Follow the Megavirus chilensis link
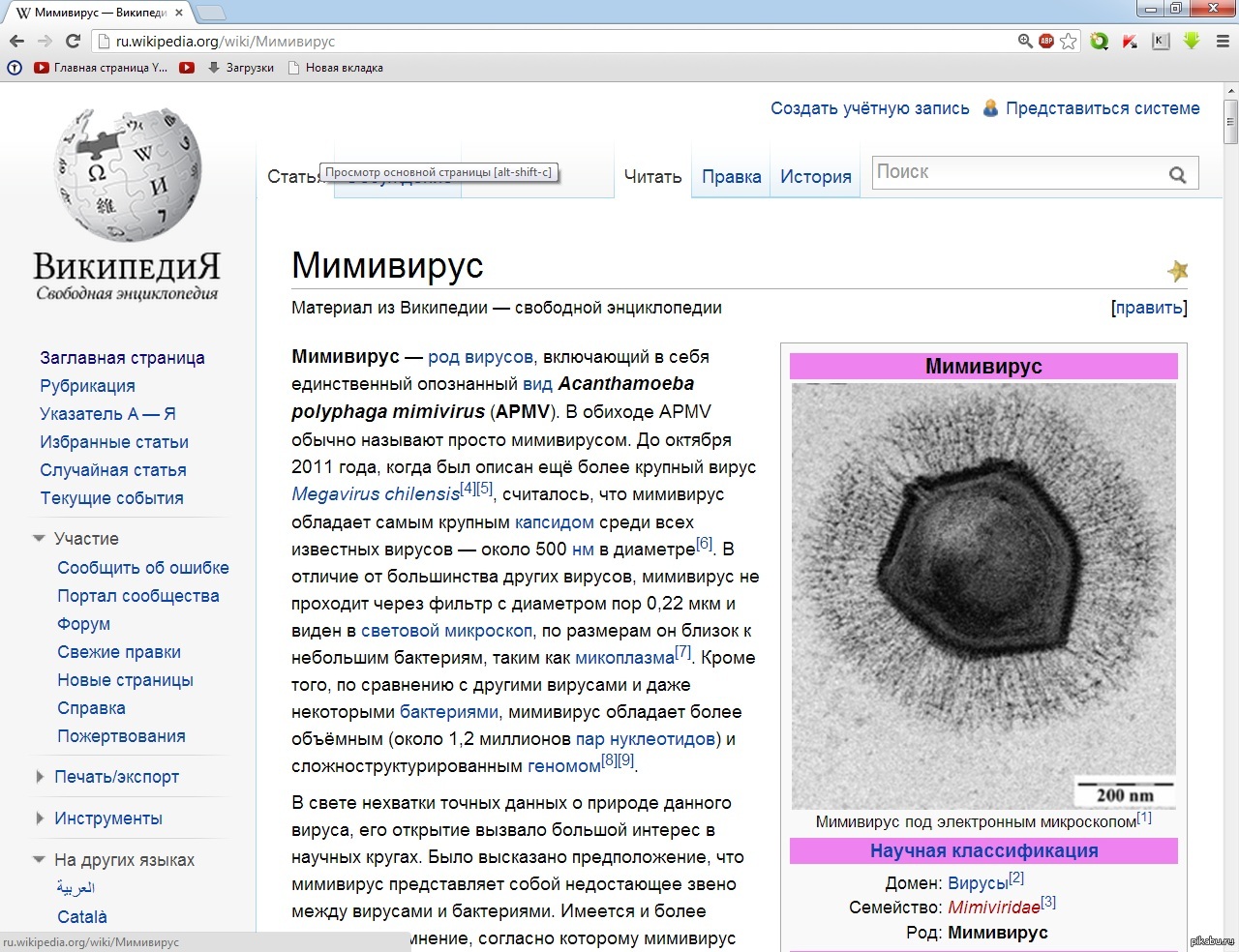 point(376,494)
